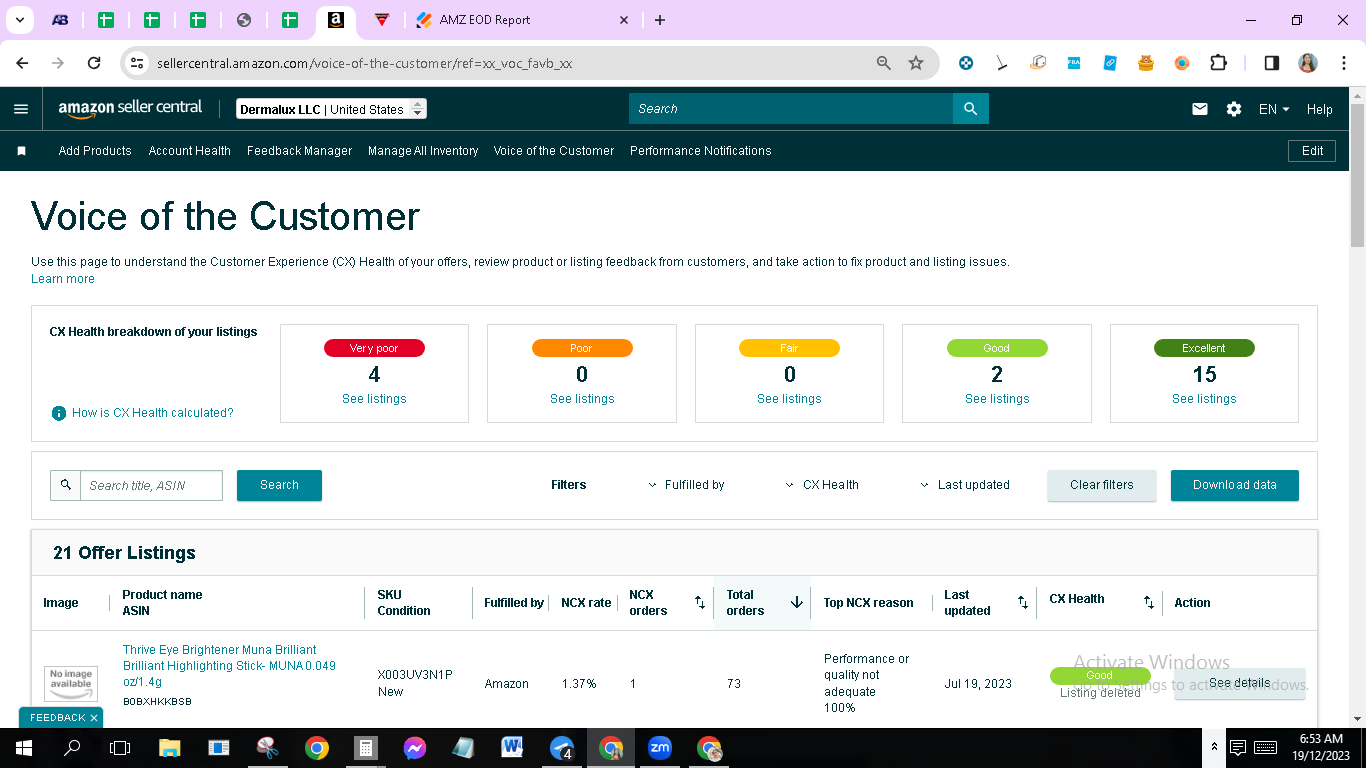Open the Windows Start menu
The height and width of the screenshot is (768, 1366).
point(23,748)
